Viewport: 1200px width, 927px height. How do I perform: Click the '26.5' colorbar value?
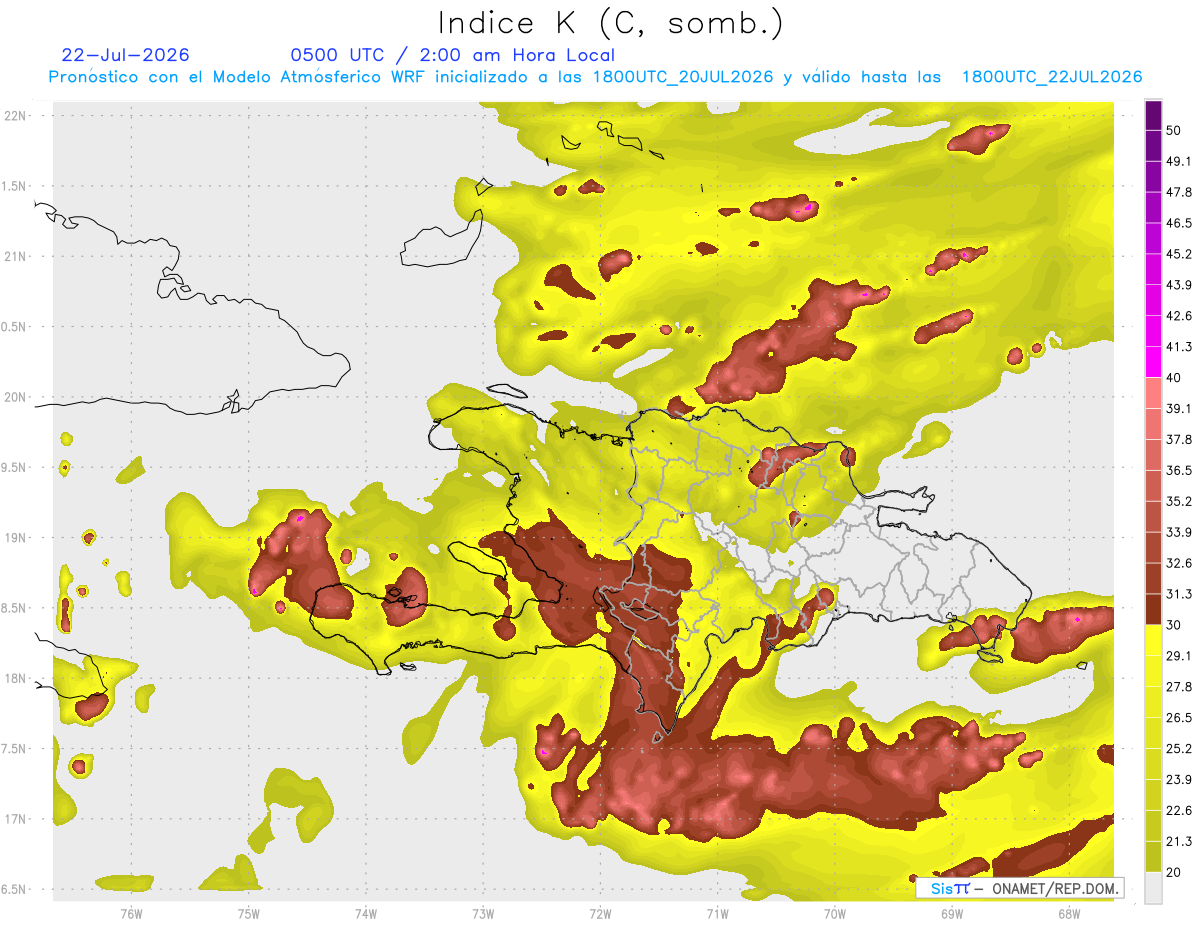point(1178,718)
